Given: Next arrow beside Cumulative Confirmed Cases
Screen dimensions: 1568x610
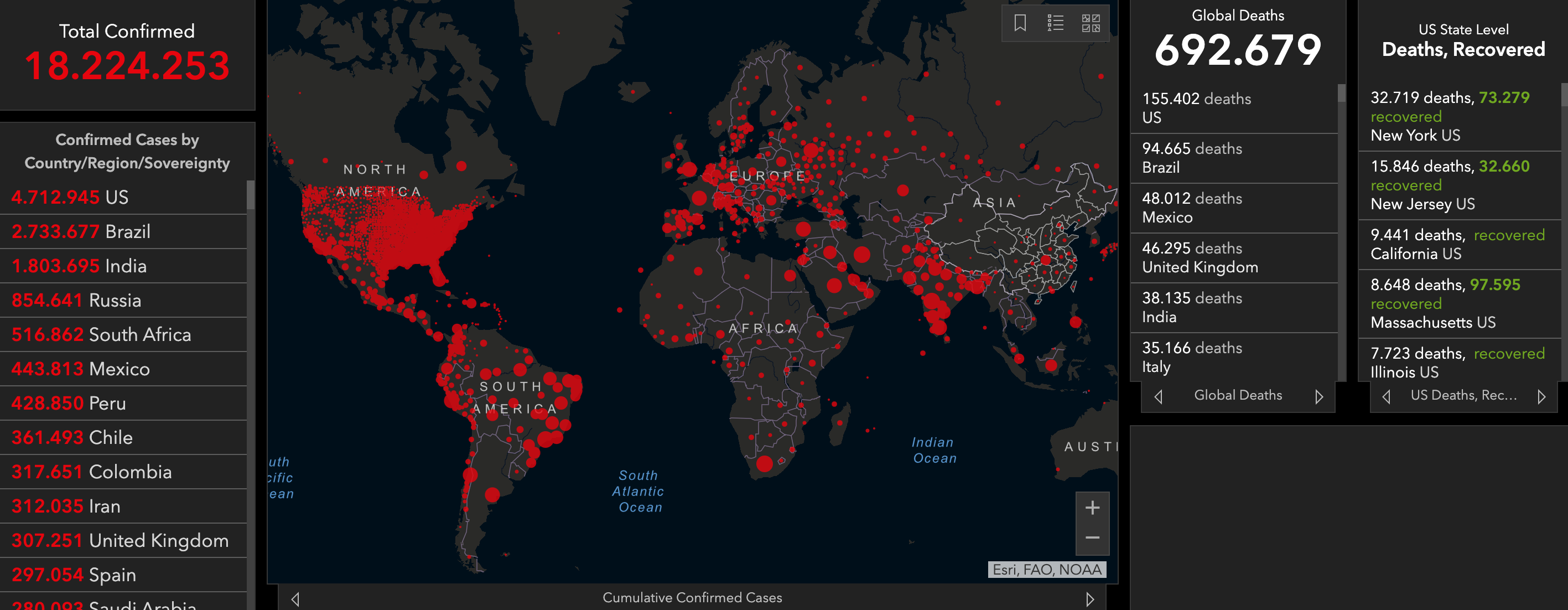Looking at the screenshot, I should [x=1089, y=599].
